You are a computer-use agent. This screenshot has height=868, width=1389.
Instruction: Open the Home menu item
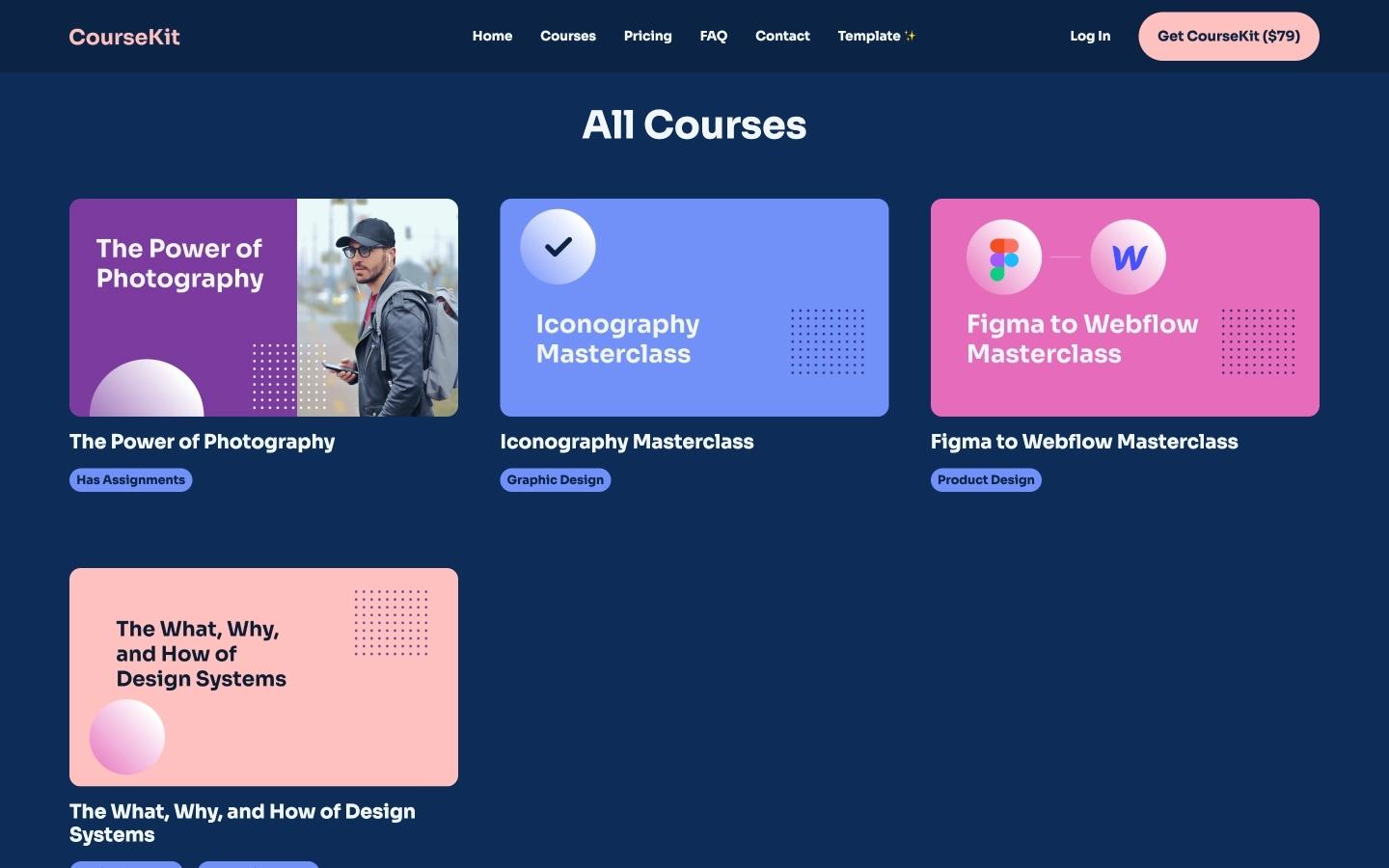tap(492, 36)
